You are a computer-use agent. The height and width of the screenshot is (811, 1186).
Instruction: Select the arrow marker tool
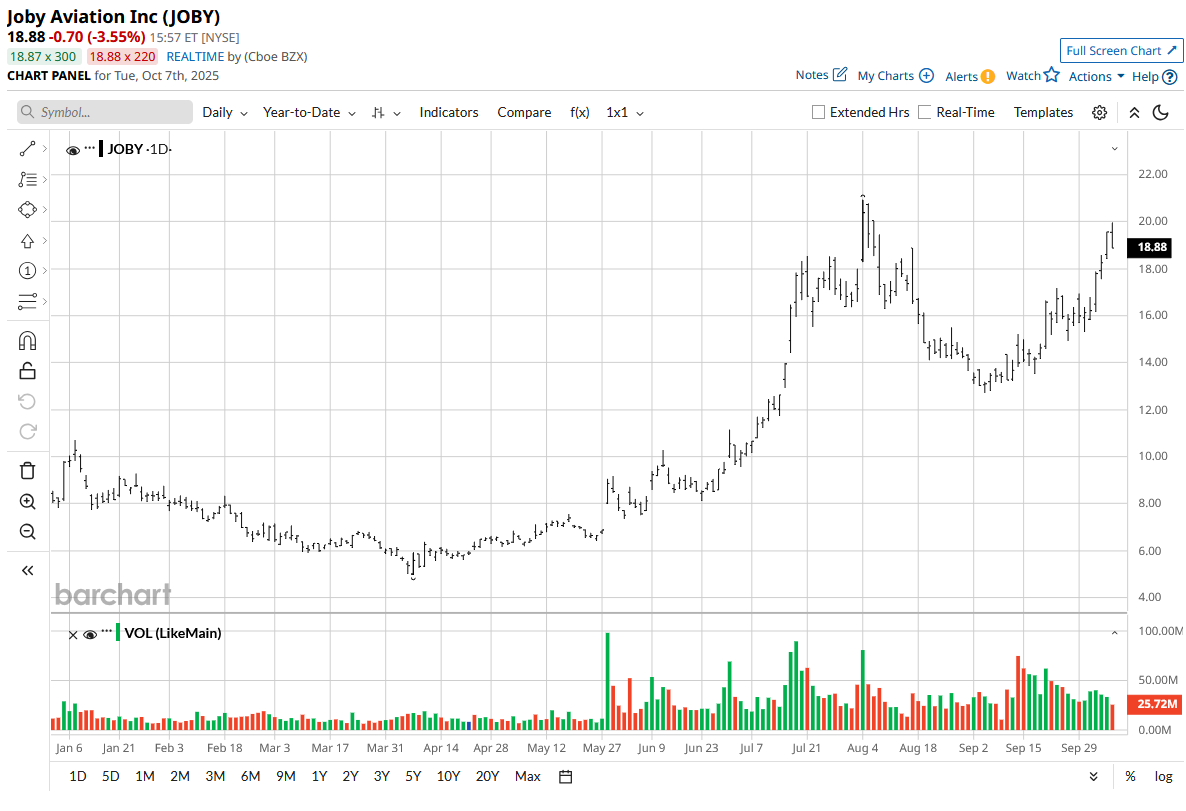(x=27, y=241)
